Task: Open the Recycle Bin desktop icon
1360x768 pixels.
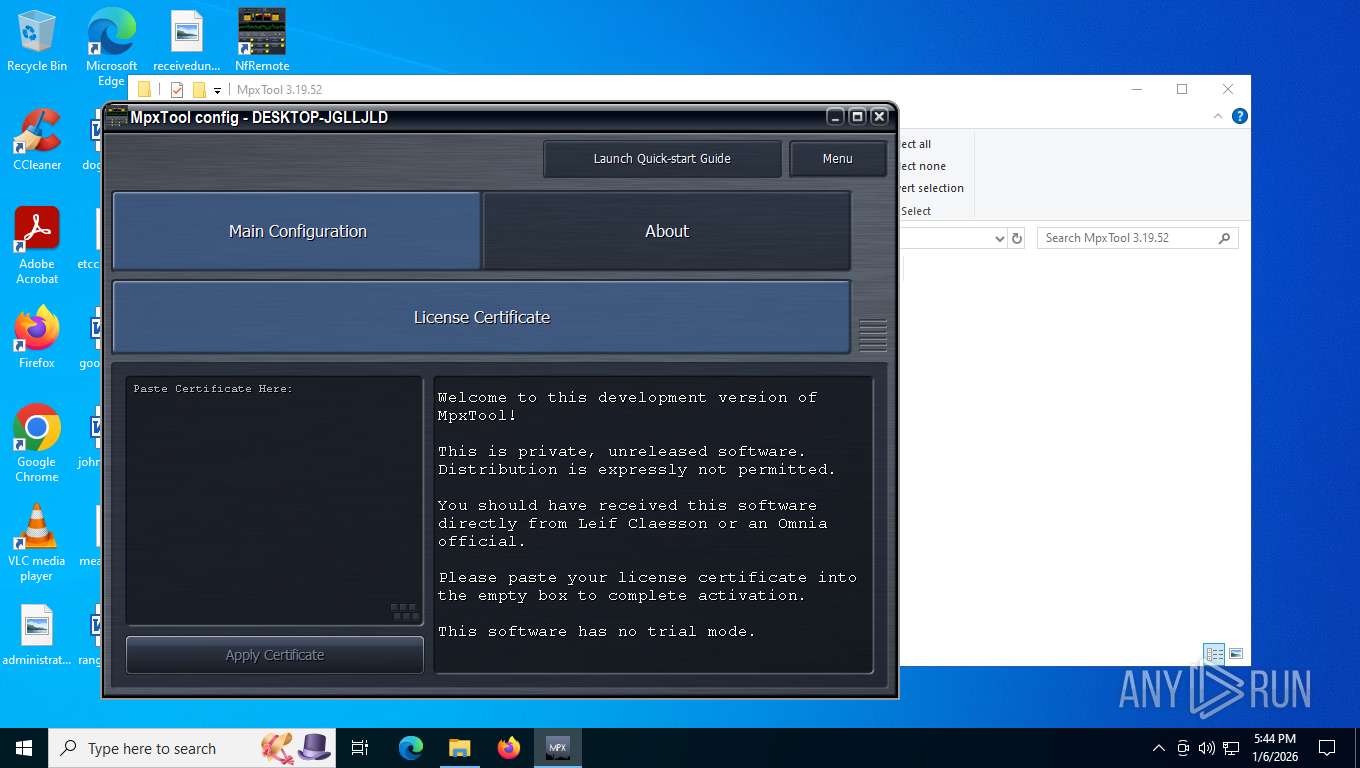Action: pos(37,41)
